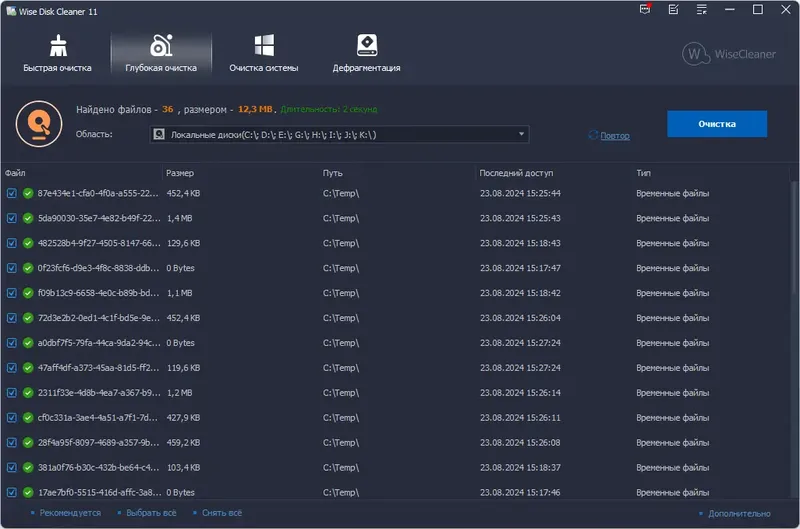Select size value 103,4 KB
800x529 pixels.
(x=183, y=468)
